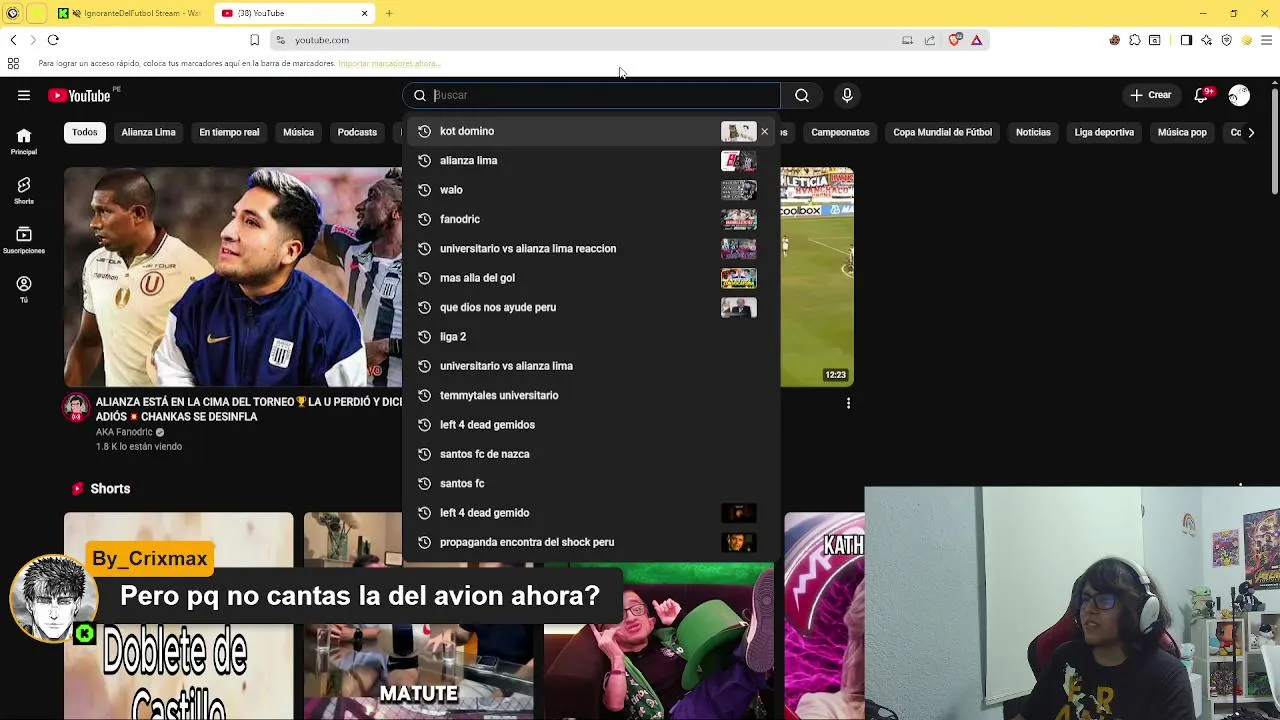Open the Brave VPN shield icon
Viewport: 1280px width, 720px height.
tap(1227, 40)
